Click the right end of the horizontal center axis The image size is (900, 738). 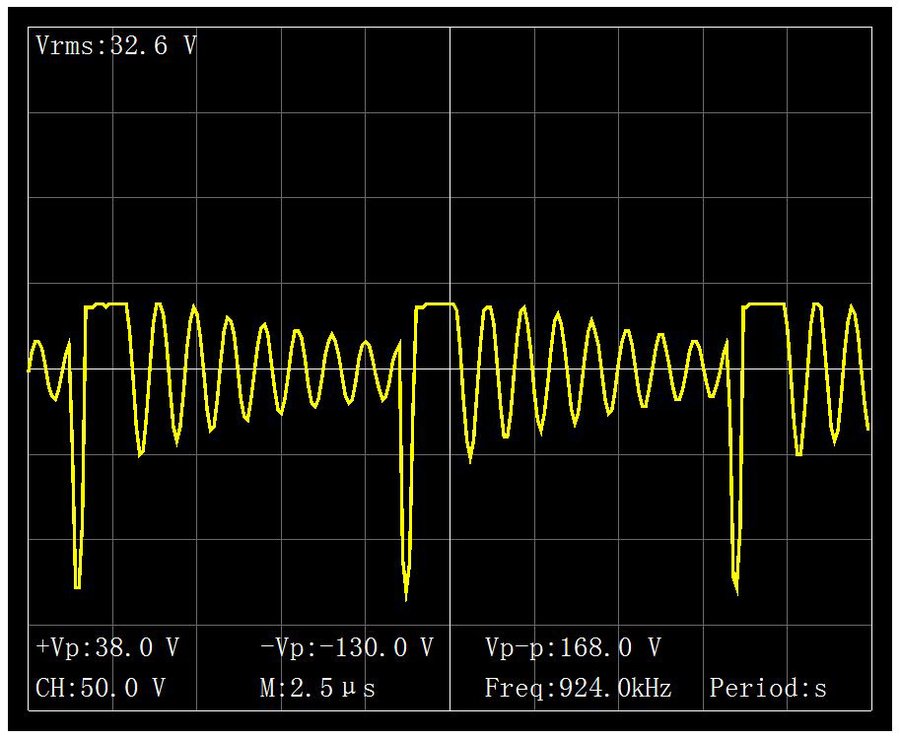click(870, 369)
